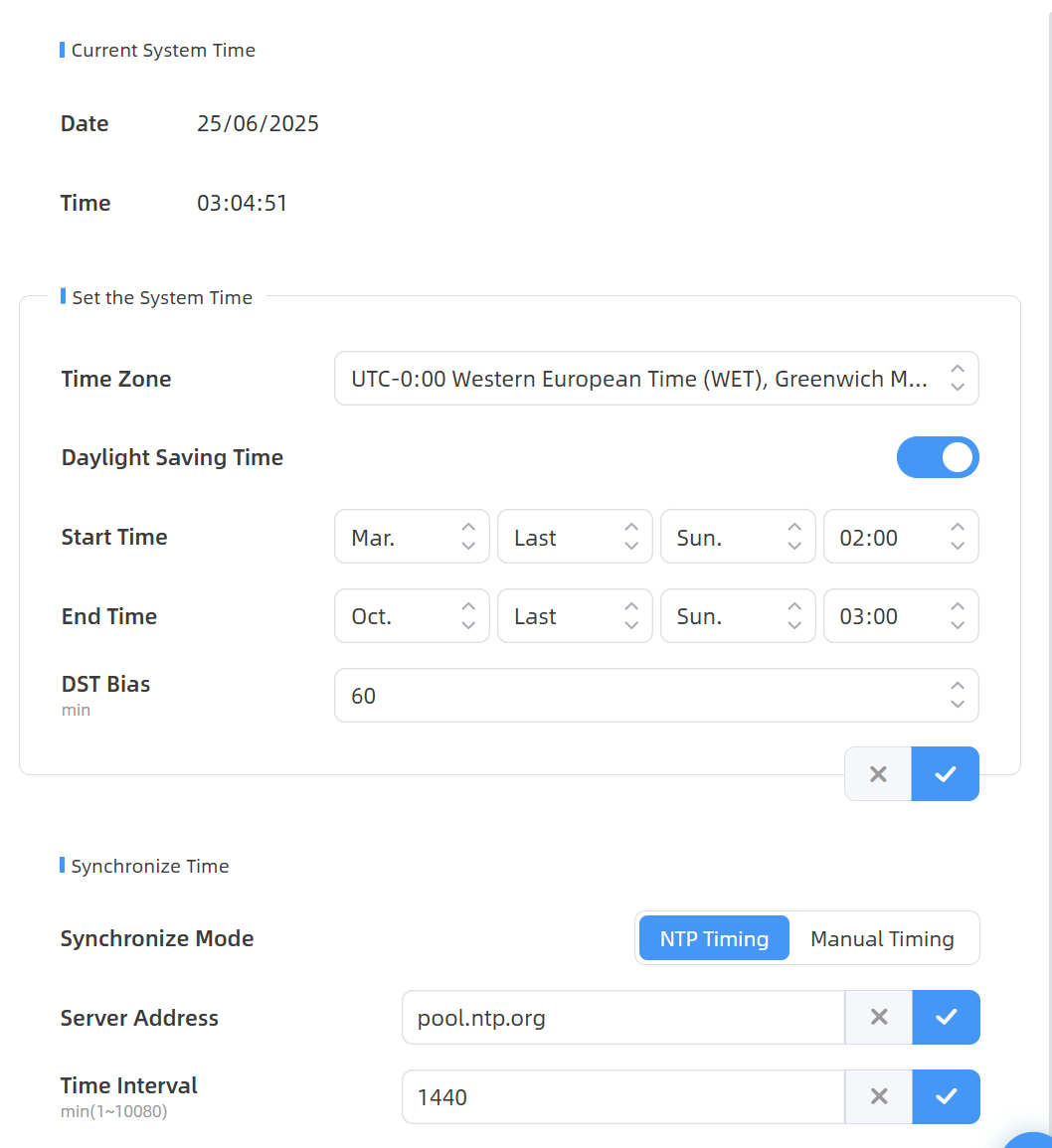Save the Server Address with checkmark

(x=946, y=1017)
